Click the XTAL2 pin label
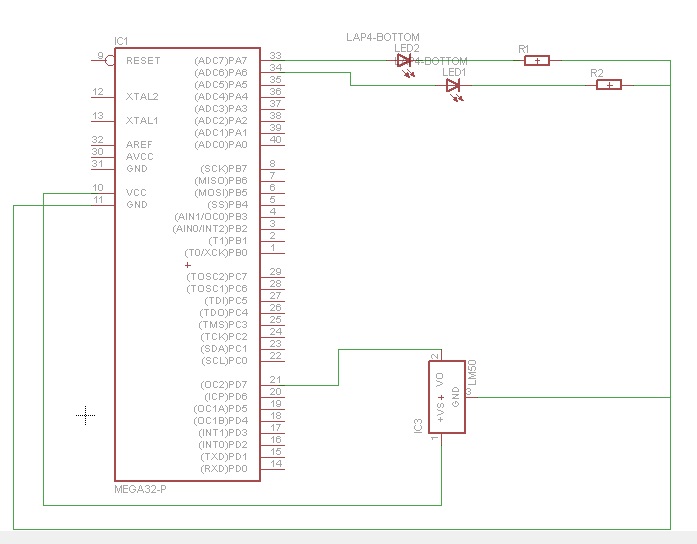 click(142, 96)
